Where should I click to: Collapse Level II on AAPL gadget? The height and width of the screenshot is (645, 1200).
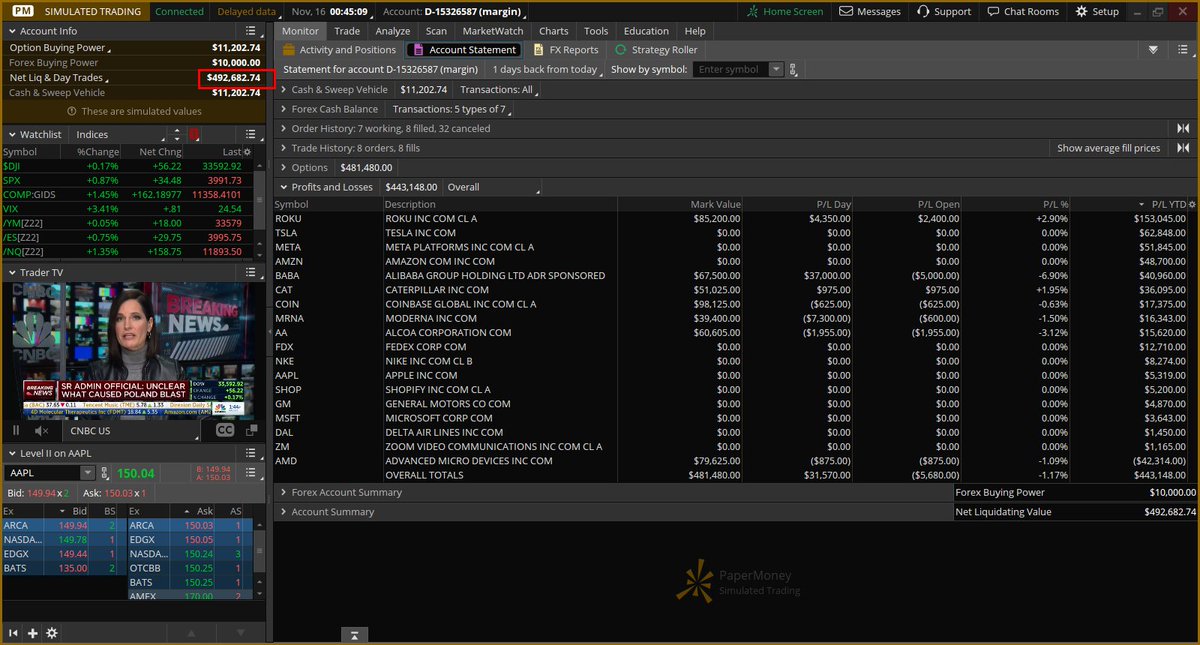click(12, 454)
